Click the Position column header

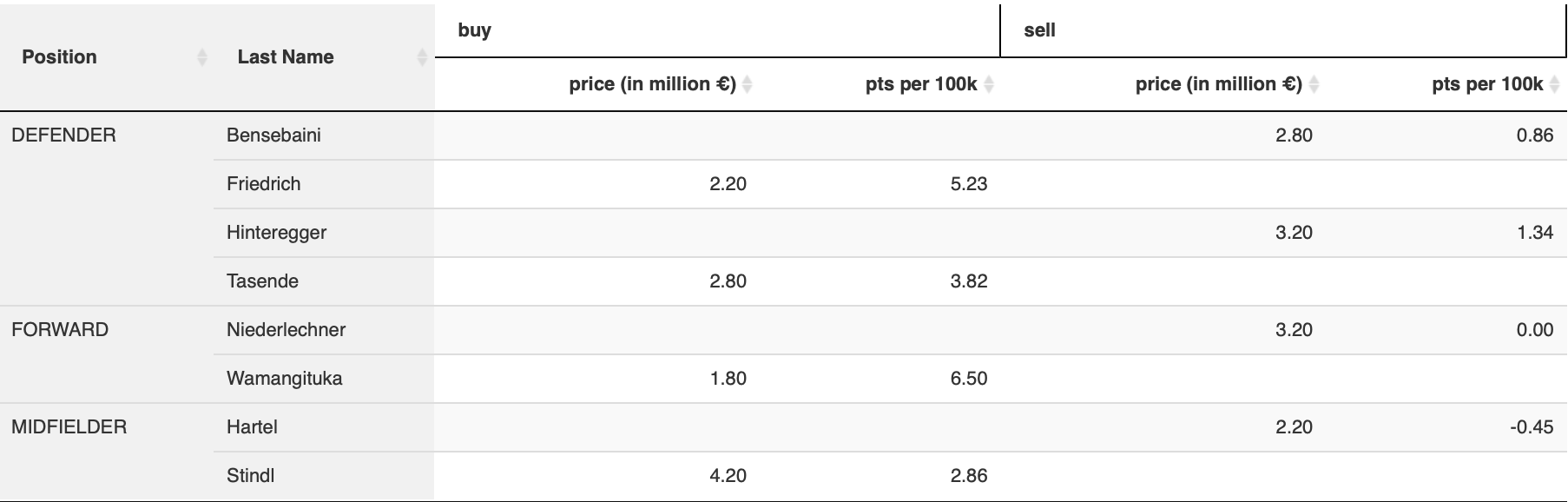[x=59, y=57]
